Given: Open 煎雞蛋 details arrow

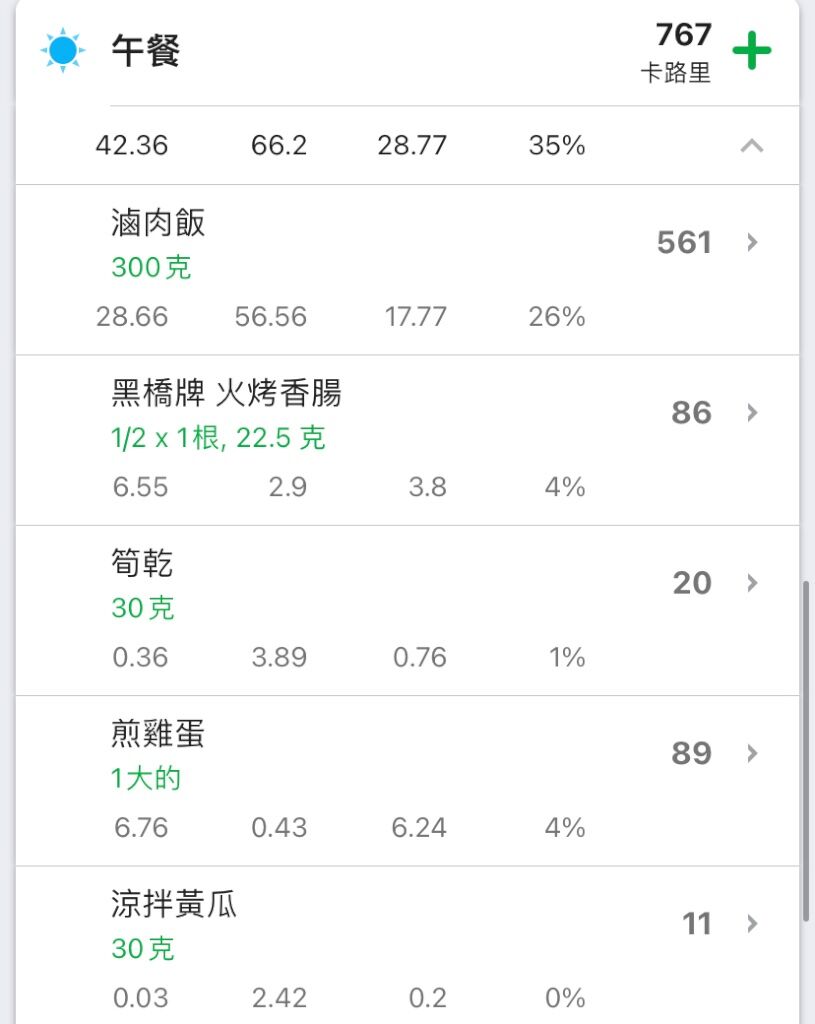Looking at the screenshot, I should 752,753.
